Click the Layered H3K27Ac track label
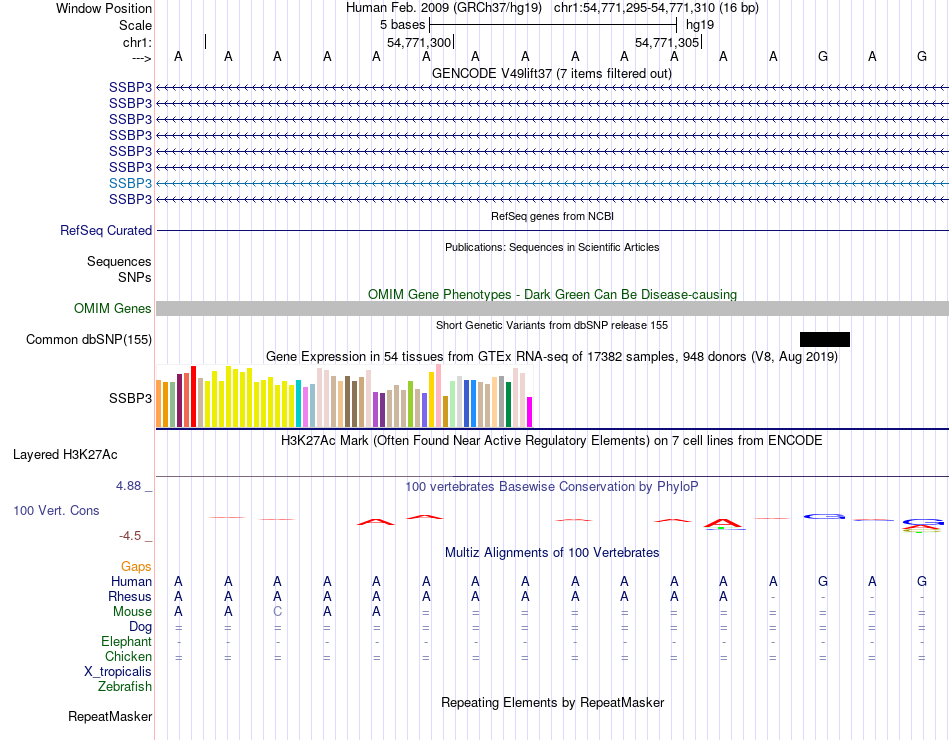This screenshot has width=950, height=740. (x=65, y=455)
